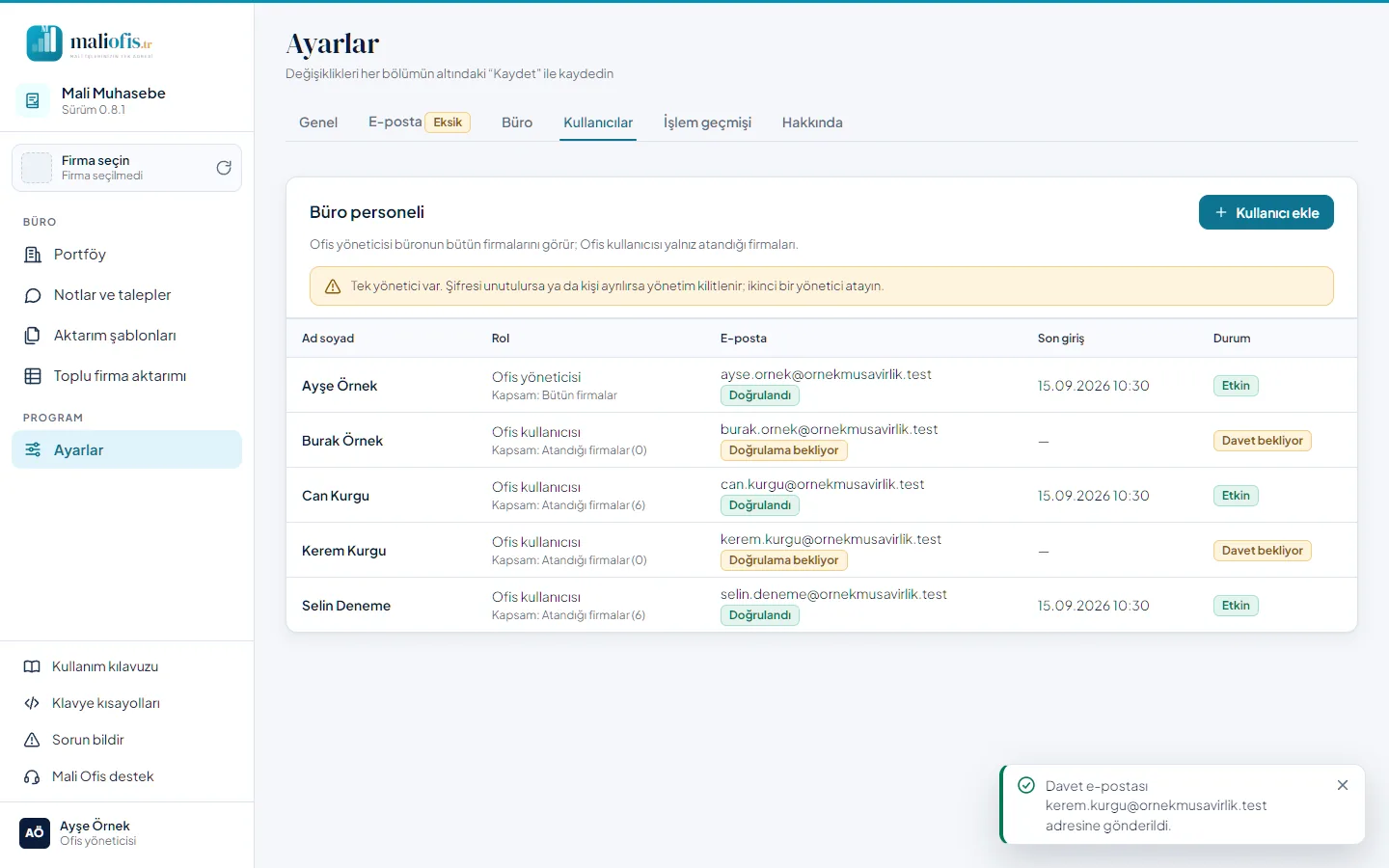The height and width of the screenshot is (868, 1389).
Task: Select Can Kurgu in the table
Action: click(336, 496)
